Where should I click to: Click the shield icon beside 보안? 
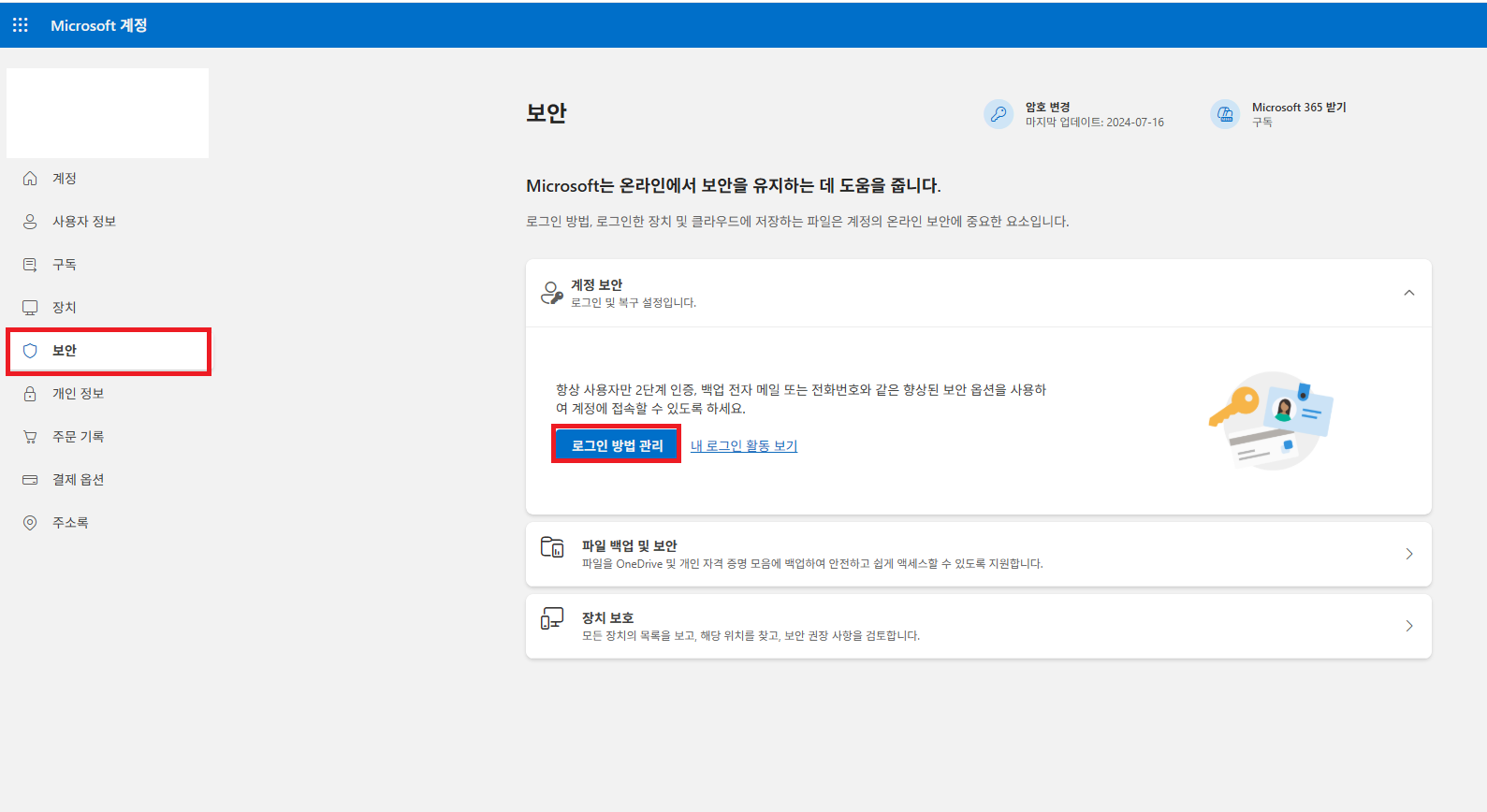pos(30,351)
